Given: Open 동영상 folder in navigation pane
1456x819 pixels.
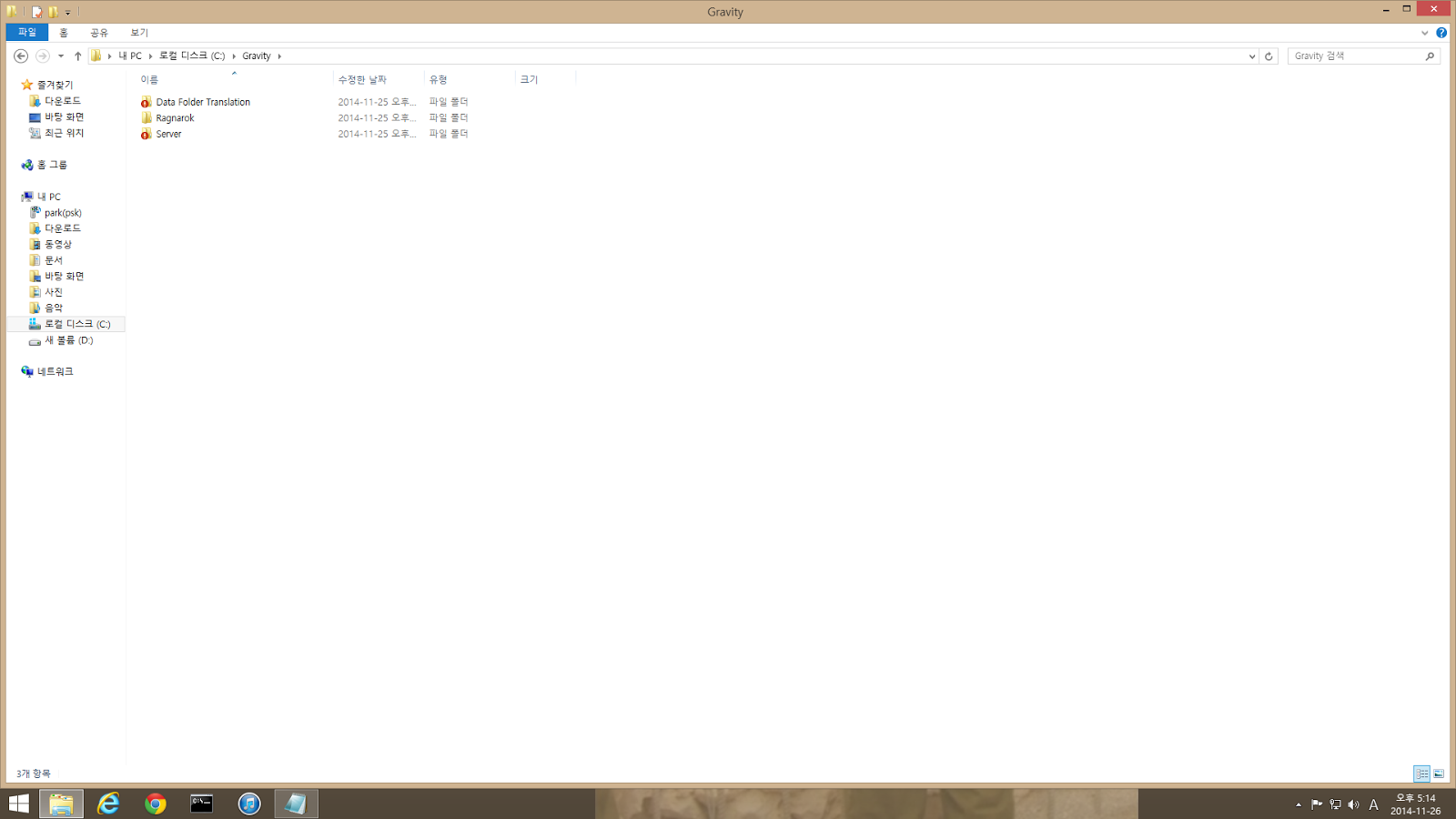Looking at the screenshot, I should (58, 244).
